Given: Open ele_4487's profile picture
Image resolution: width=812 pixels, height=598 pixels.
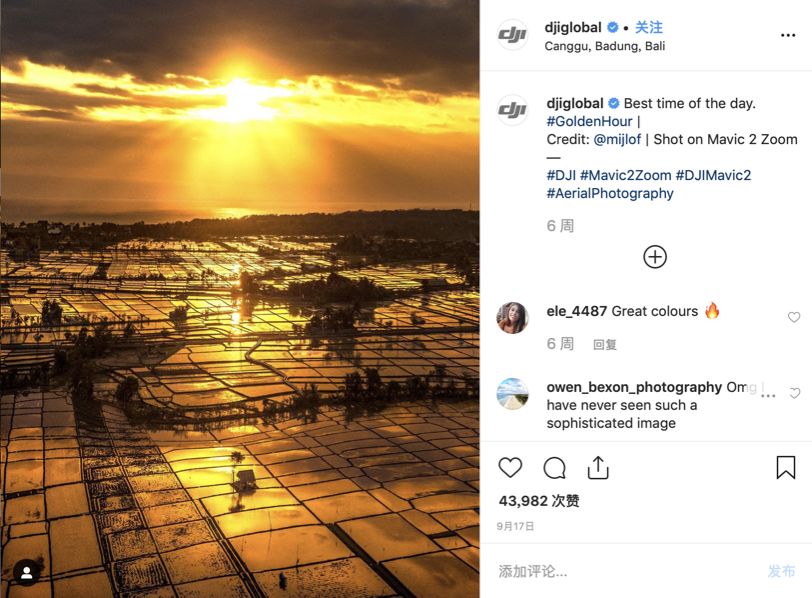Looking at the screenshot, I should 513,317.
